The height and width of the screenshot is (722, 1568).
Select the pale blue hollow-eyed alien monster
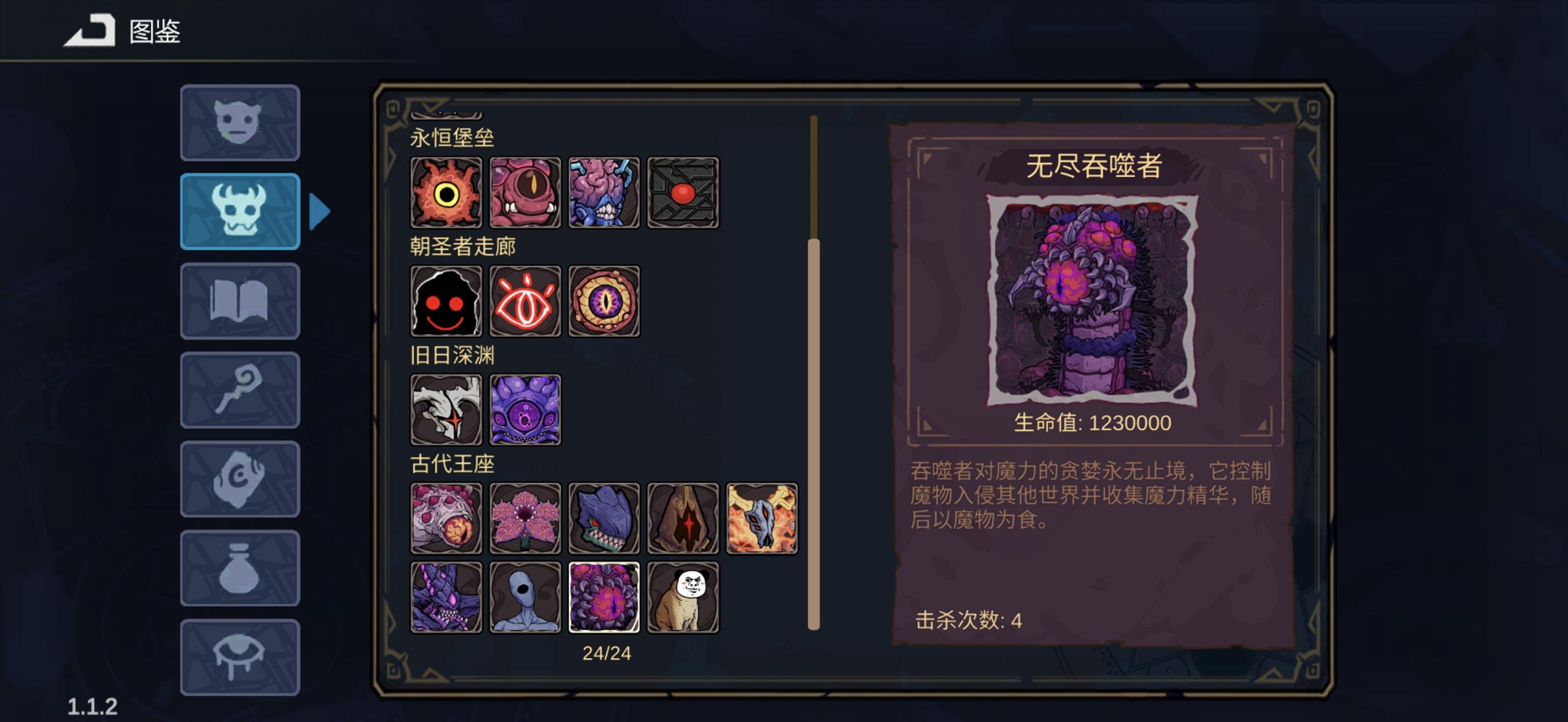525,597
